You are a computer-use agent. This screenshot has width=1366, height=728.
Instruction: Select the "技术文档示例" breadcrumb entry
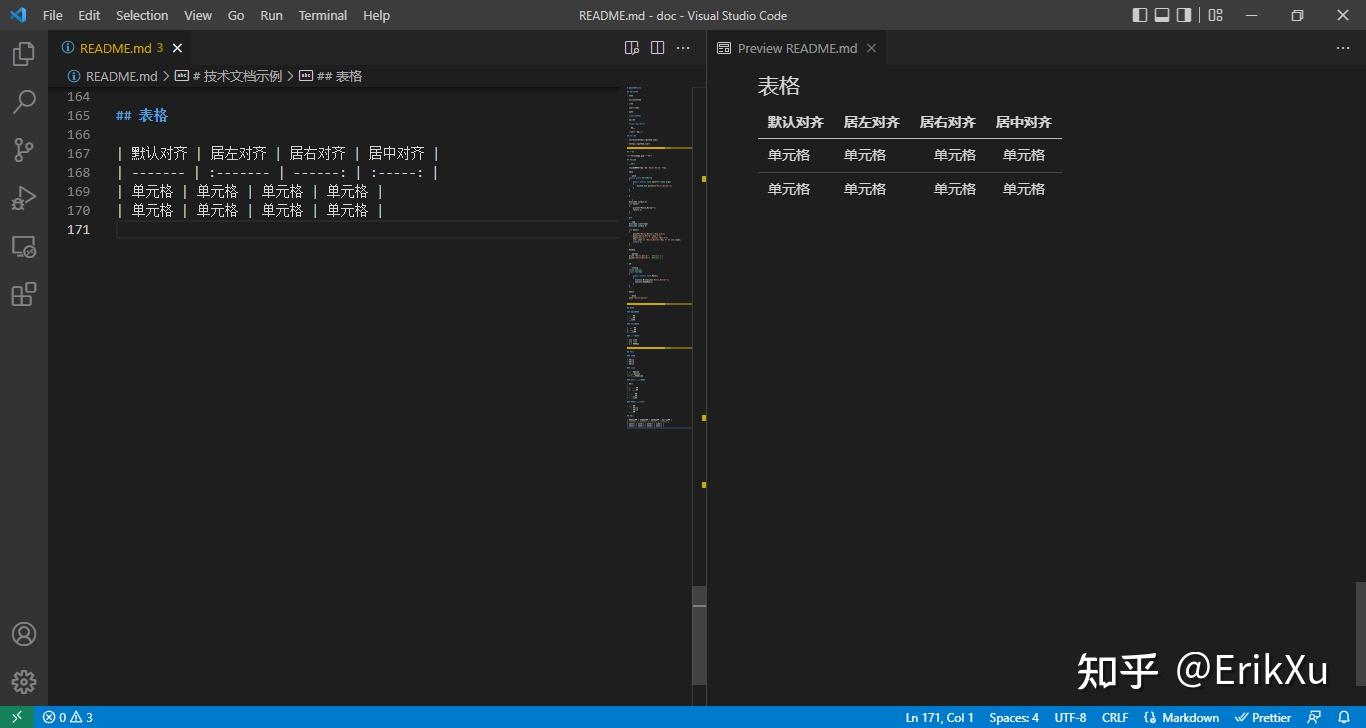(x=236, y=75)
